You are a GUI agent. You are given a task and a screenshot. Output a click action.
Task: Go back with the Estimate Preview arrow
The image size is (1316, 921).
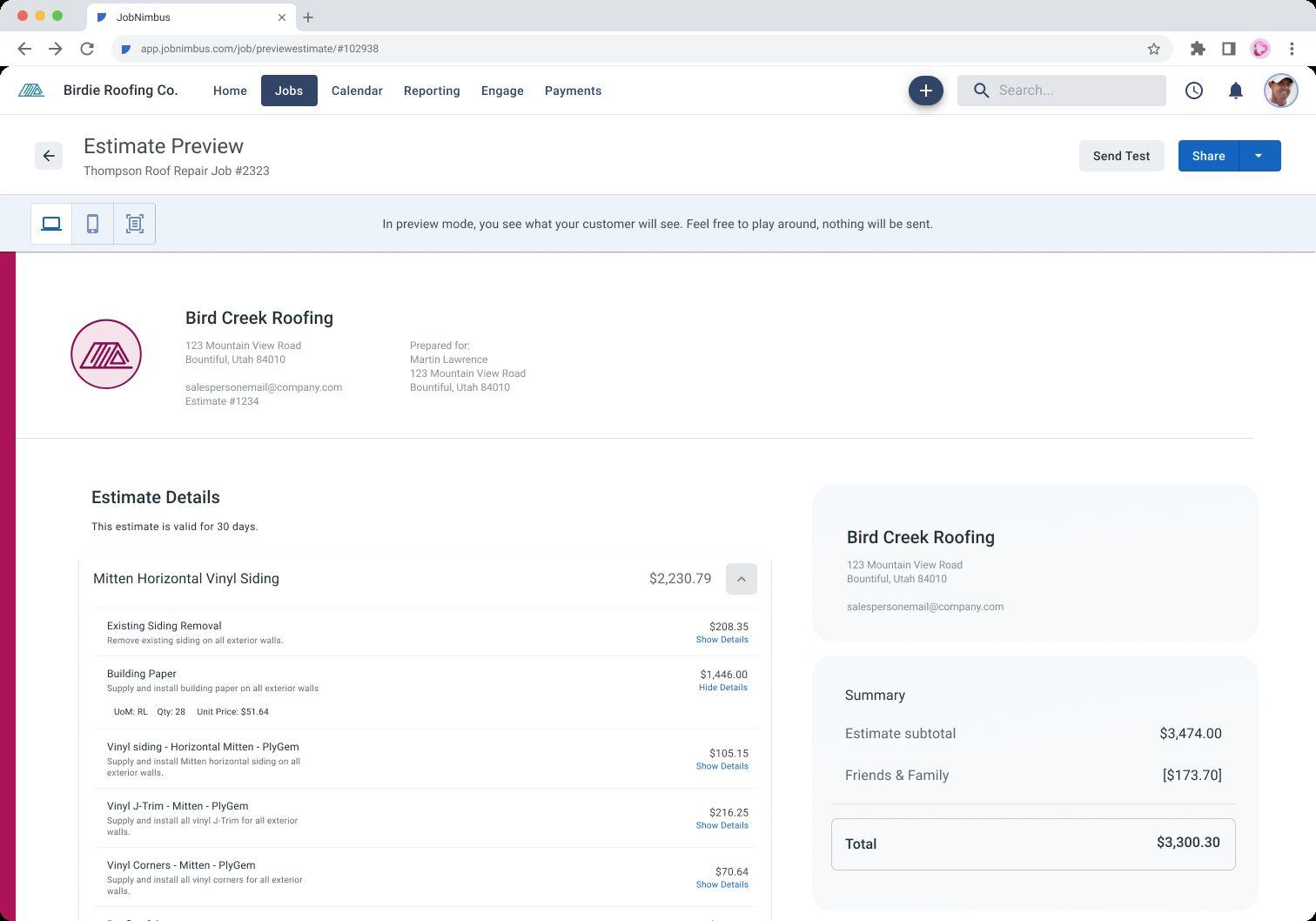click(49, 156)
